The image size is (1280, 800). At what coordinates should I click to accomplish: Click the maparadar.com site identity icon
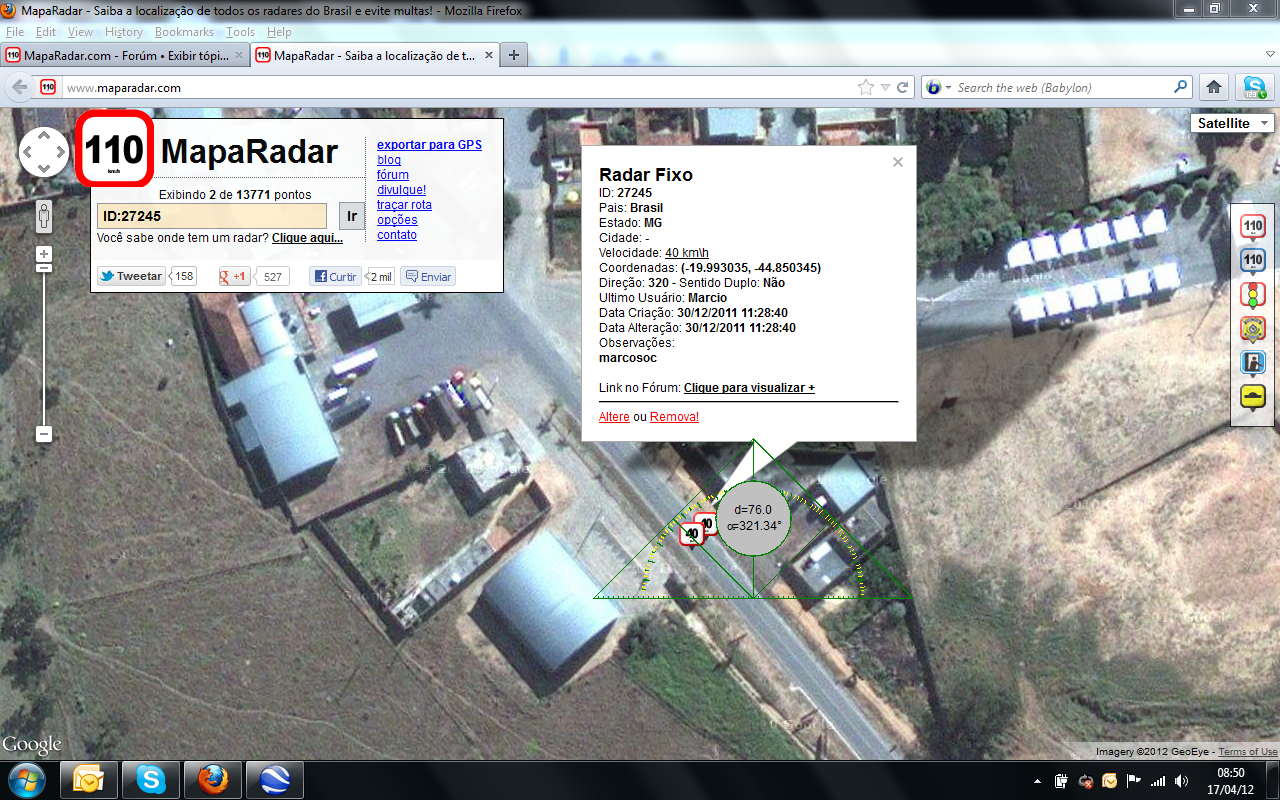(48, 87)
